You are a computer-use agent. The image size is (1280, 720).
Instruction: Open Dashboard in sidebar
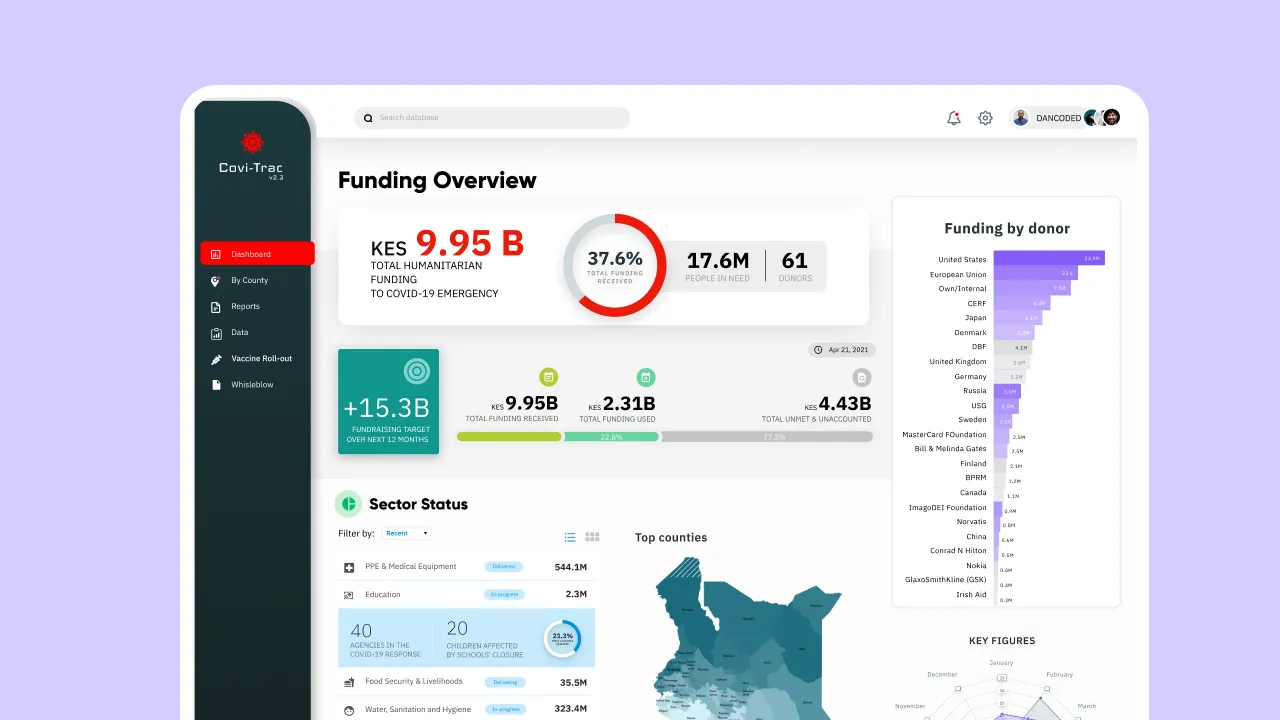tap(257, 254)
